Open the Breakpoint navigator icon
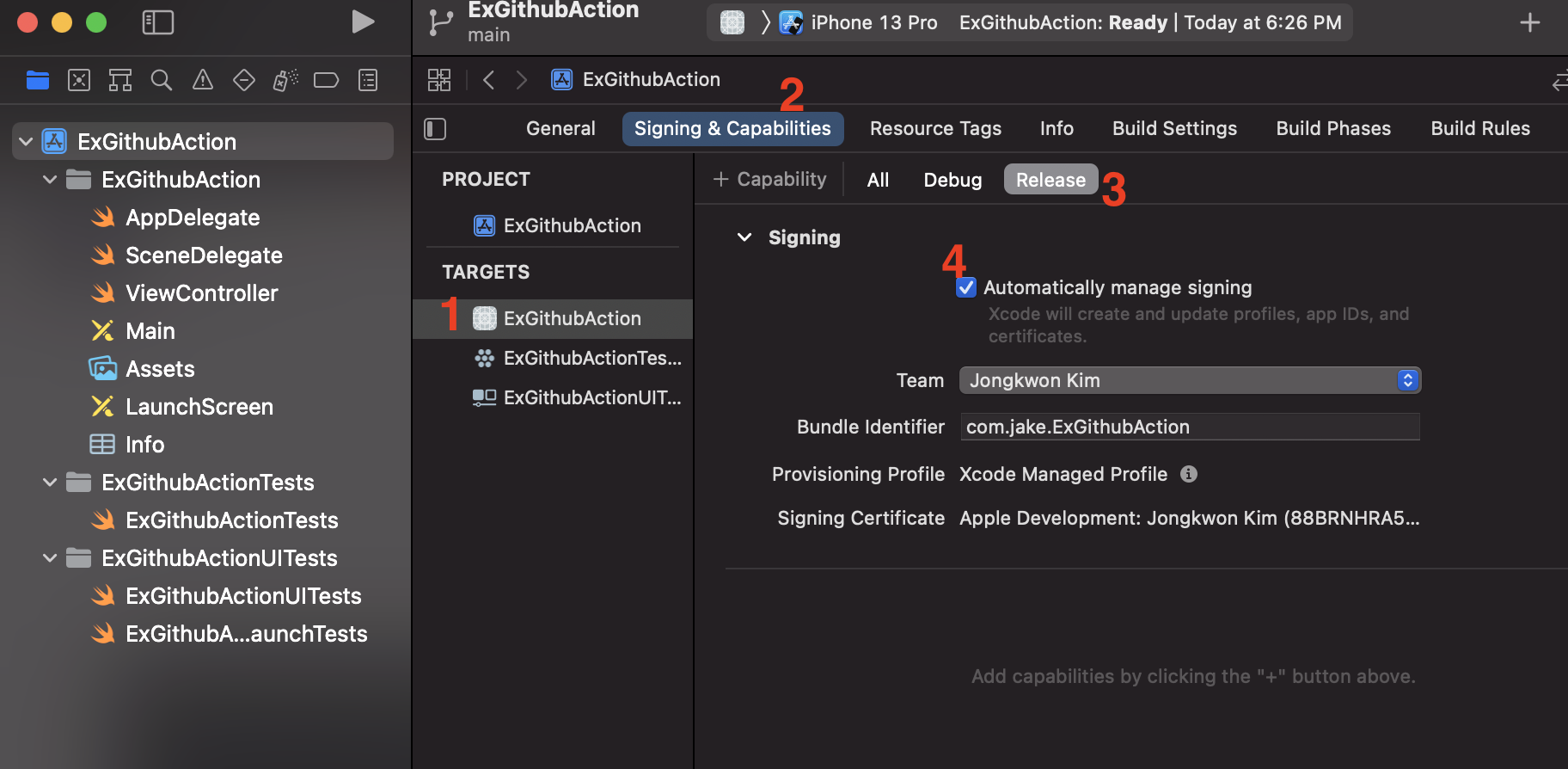 click(327, 81)
